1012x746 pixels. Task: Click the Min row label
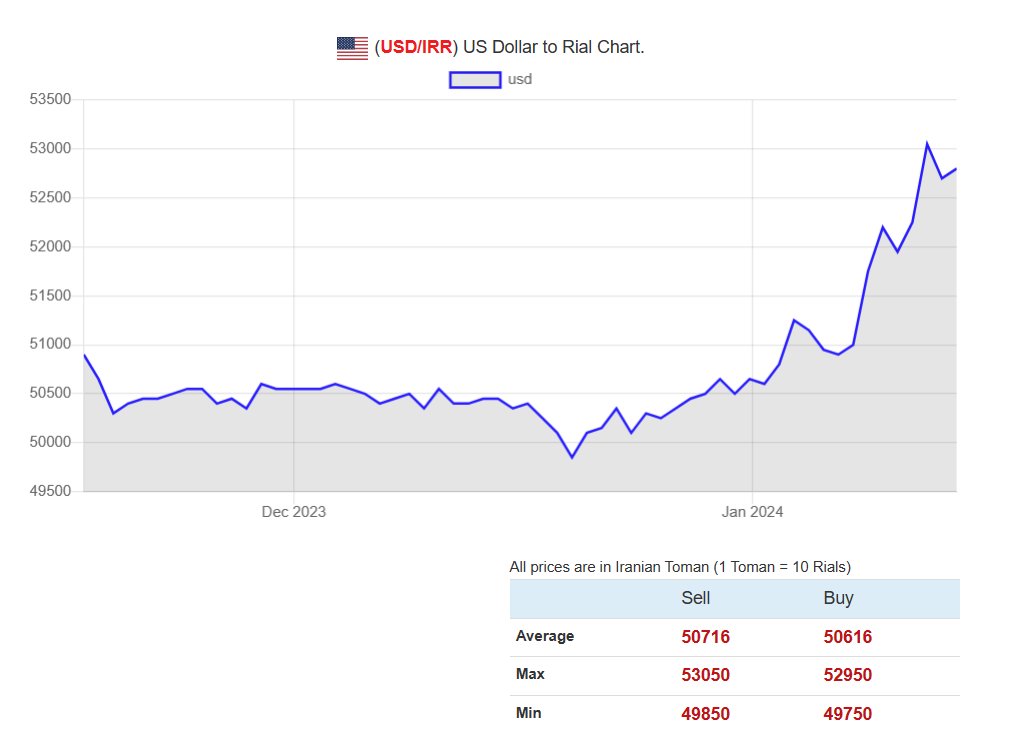[529, 713]
